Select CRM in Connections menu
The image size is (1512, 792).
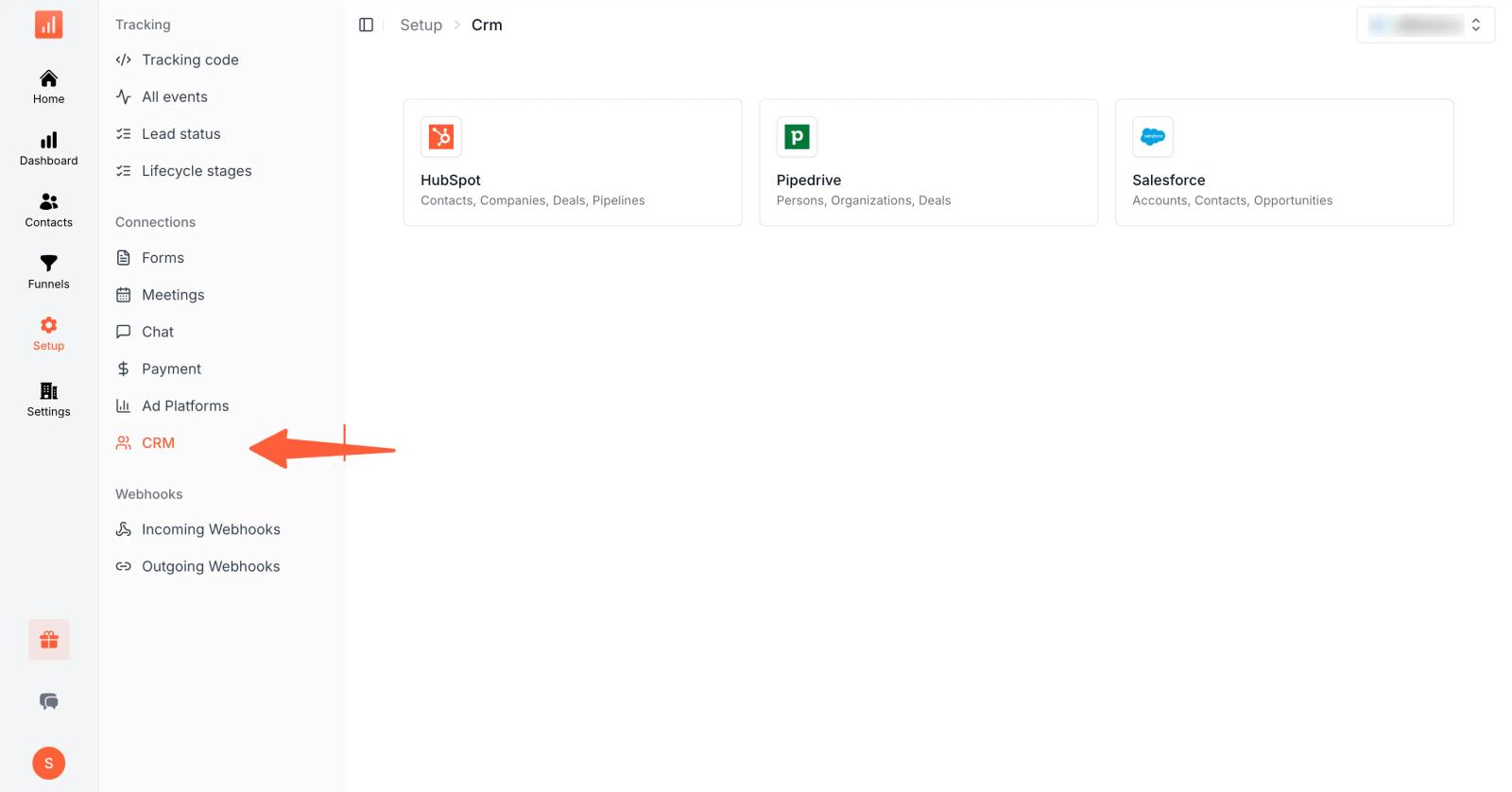(158, 442)
